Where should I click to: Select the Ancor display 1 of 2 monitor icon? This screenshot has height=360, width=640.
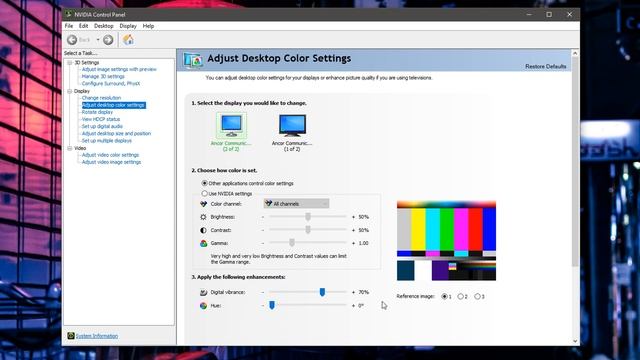pos(292,125)
